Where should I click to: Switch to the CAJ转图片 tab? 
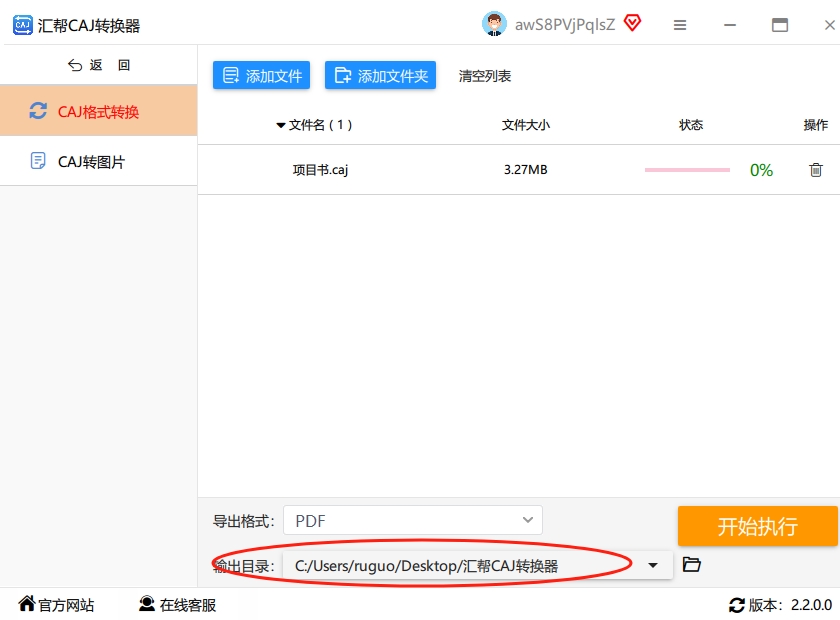tap(99, 161)
